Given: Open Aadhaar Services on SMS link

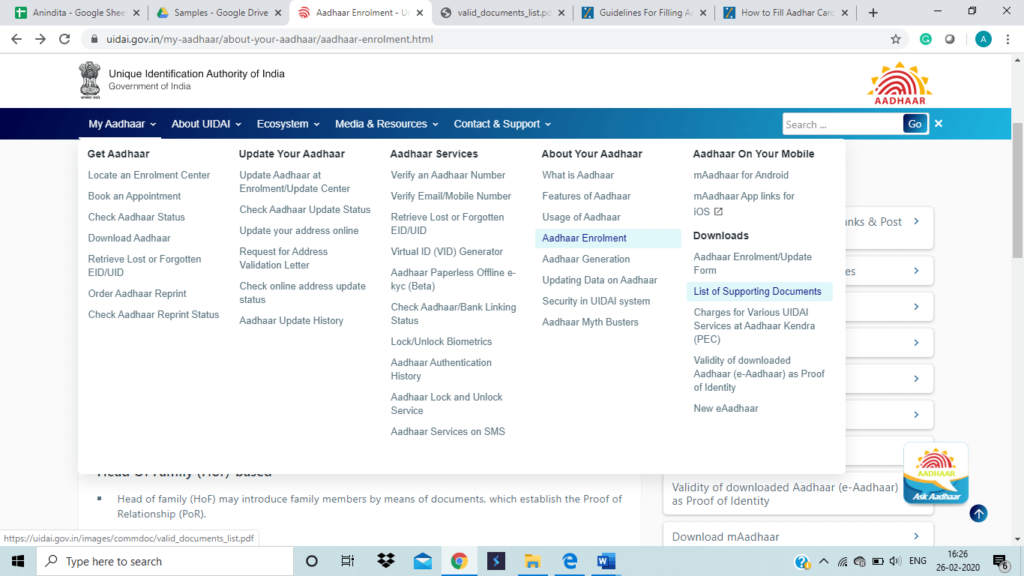Looking at the screenshot, I should pyautogui.click(x=448, y=432).
